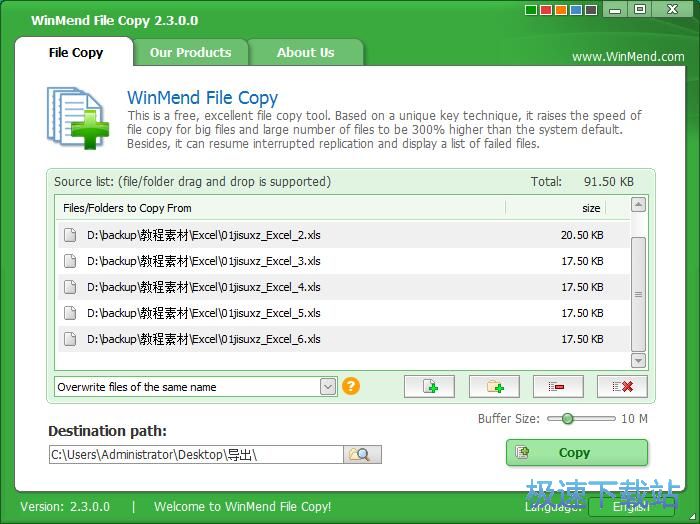Click the Total 91.50 KB value
Image resolution: width=700 pixels, height=524 pixels.
(x=608, y=182)
